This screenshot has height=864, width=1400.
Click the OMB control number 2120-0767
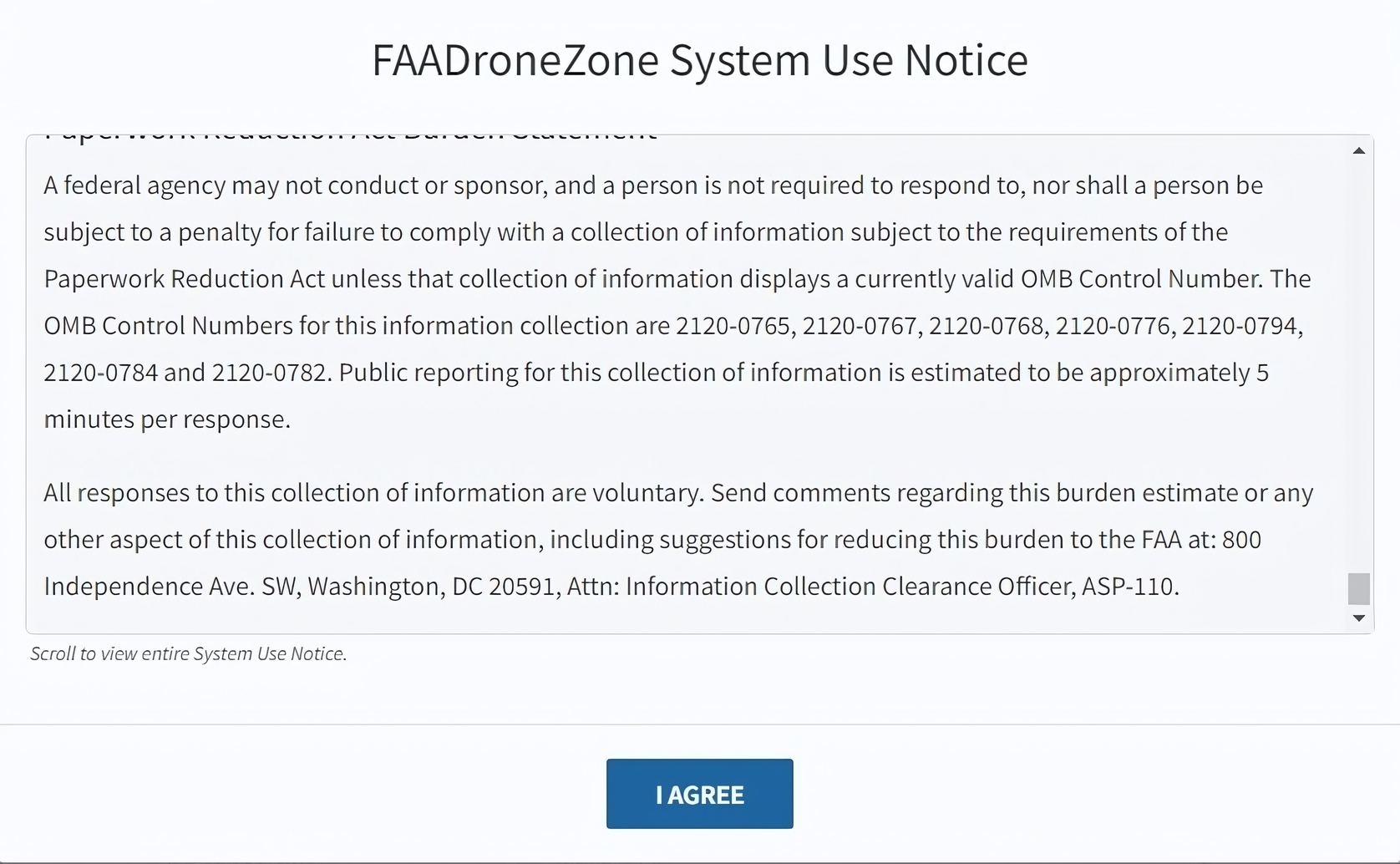point(860,326)
